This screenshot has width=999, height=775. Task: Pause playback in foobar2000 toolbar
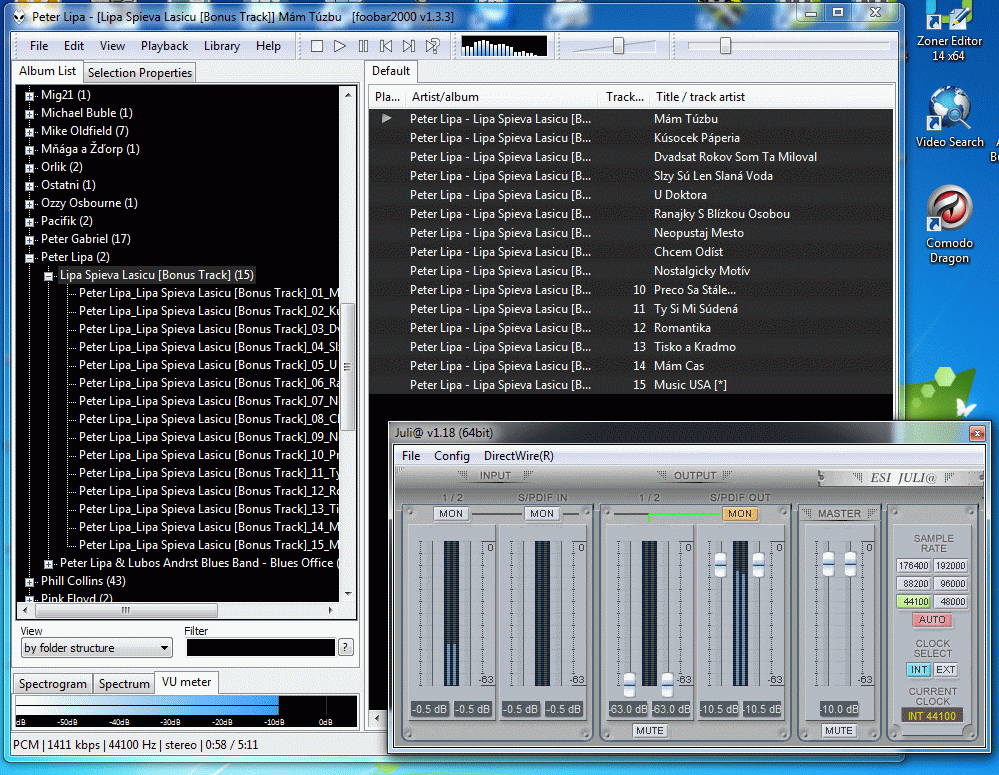point(363,46)
